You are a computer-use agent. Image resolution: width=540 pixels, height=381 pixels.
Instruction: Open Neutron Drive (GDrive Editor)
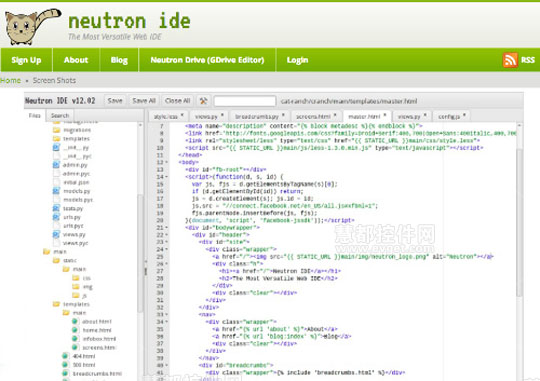[207, 60]
